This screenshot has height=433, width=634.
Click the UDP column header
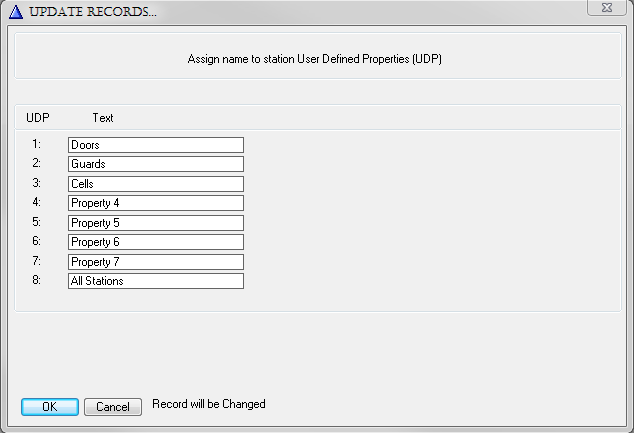(x=38, y=118)
